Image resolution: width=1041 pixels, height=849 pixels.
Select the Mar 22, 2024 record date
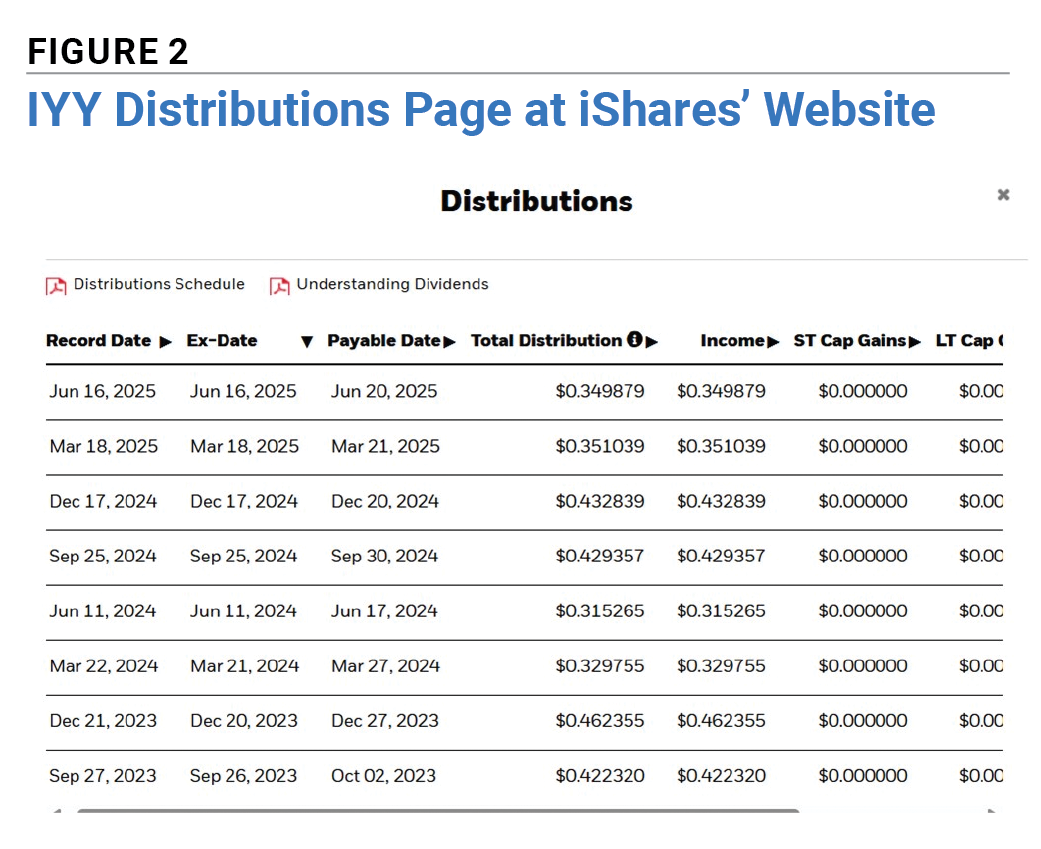104,666
